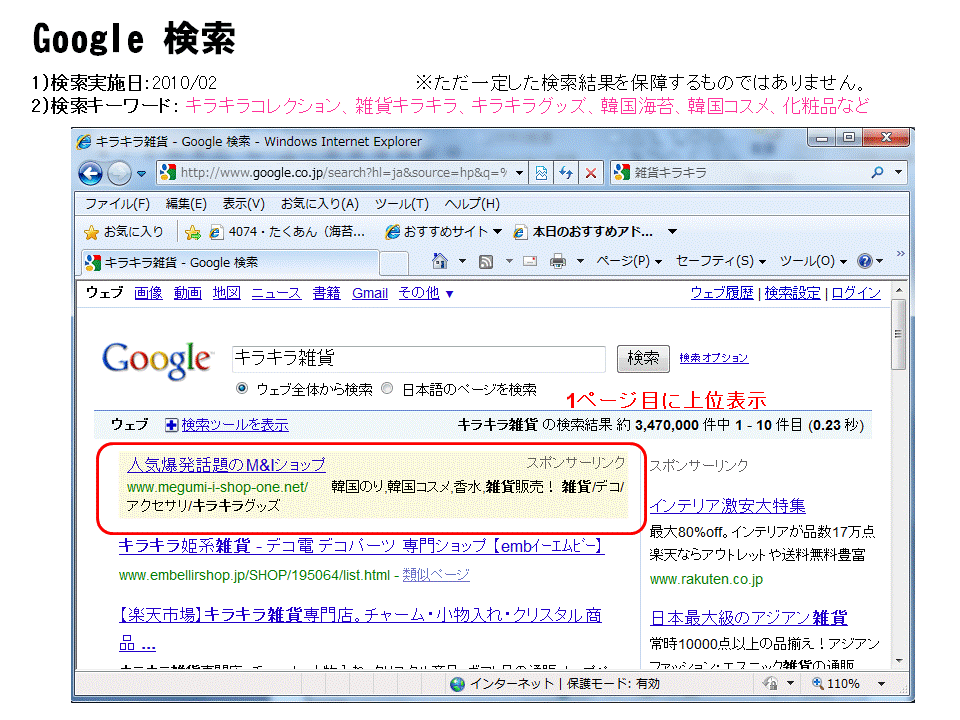The width and height of the screenshot is (960, 720).
Task: Open the 編集(E) menu
Action: pos(186,204)
